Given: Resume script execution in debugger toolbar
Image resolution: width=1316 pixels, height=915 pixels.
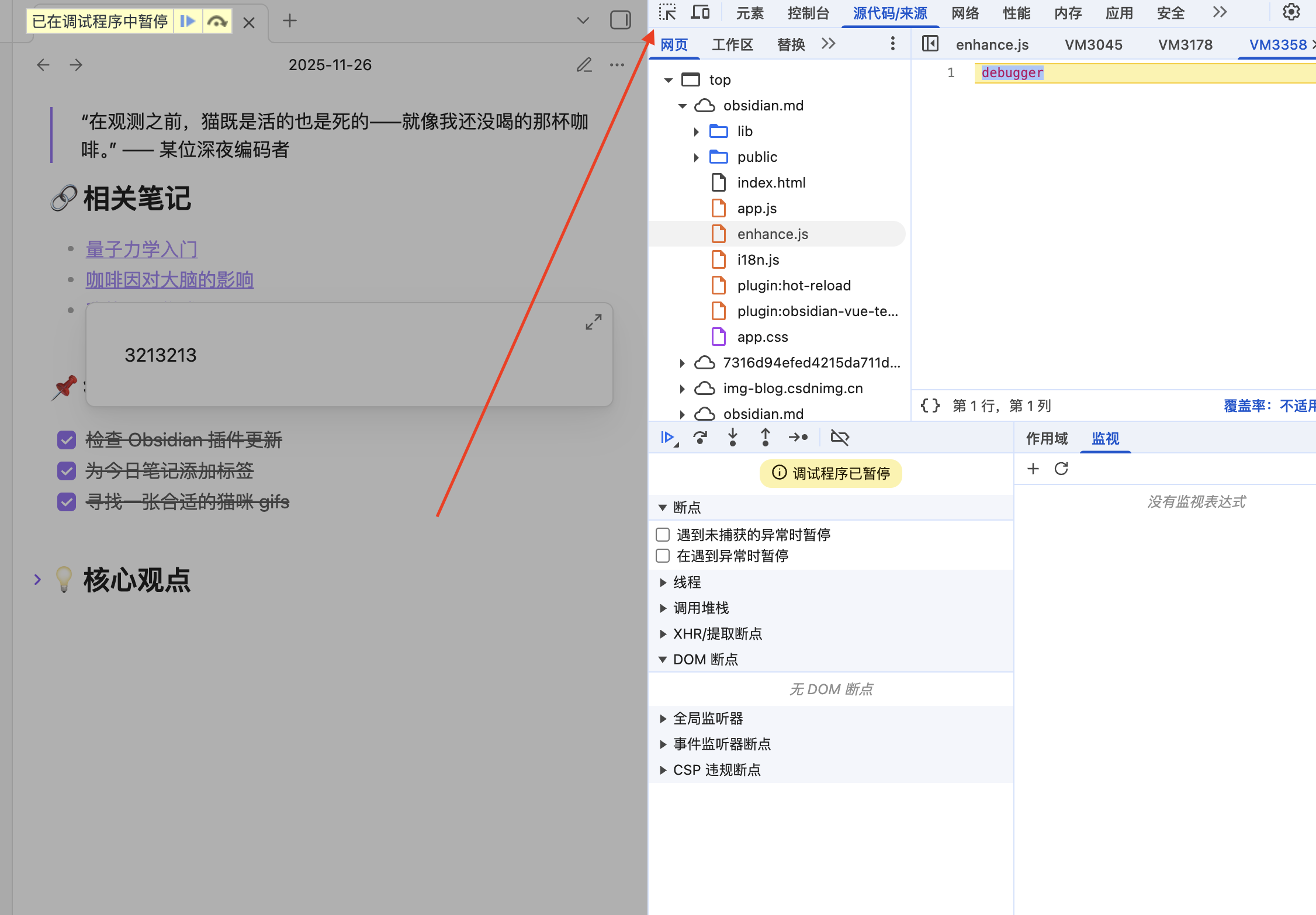Looking at the screenshot, I should (x=667, y=437).
